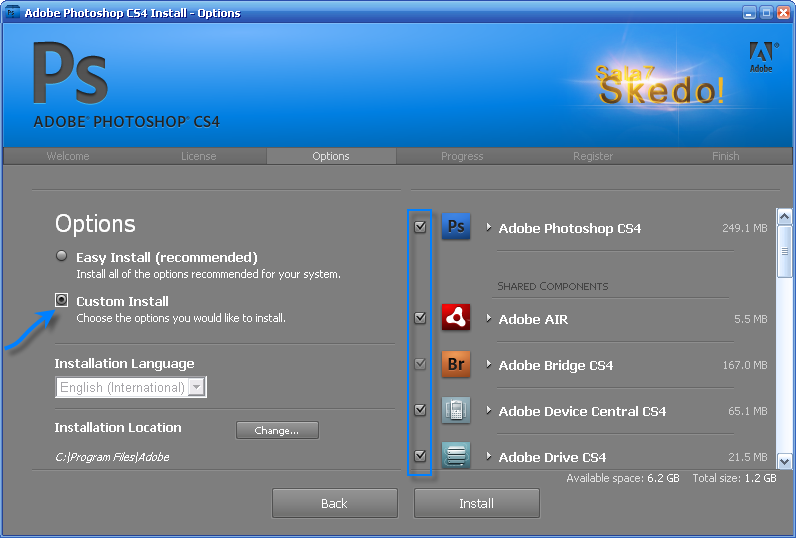Toggle the Adobe Bridge CS4 checkbox

point(420,364)
